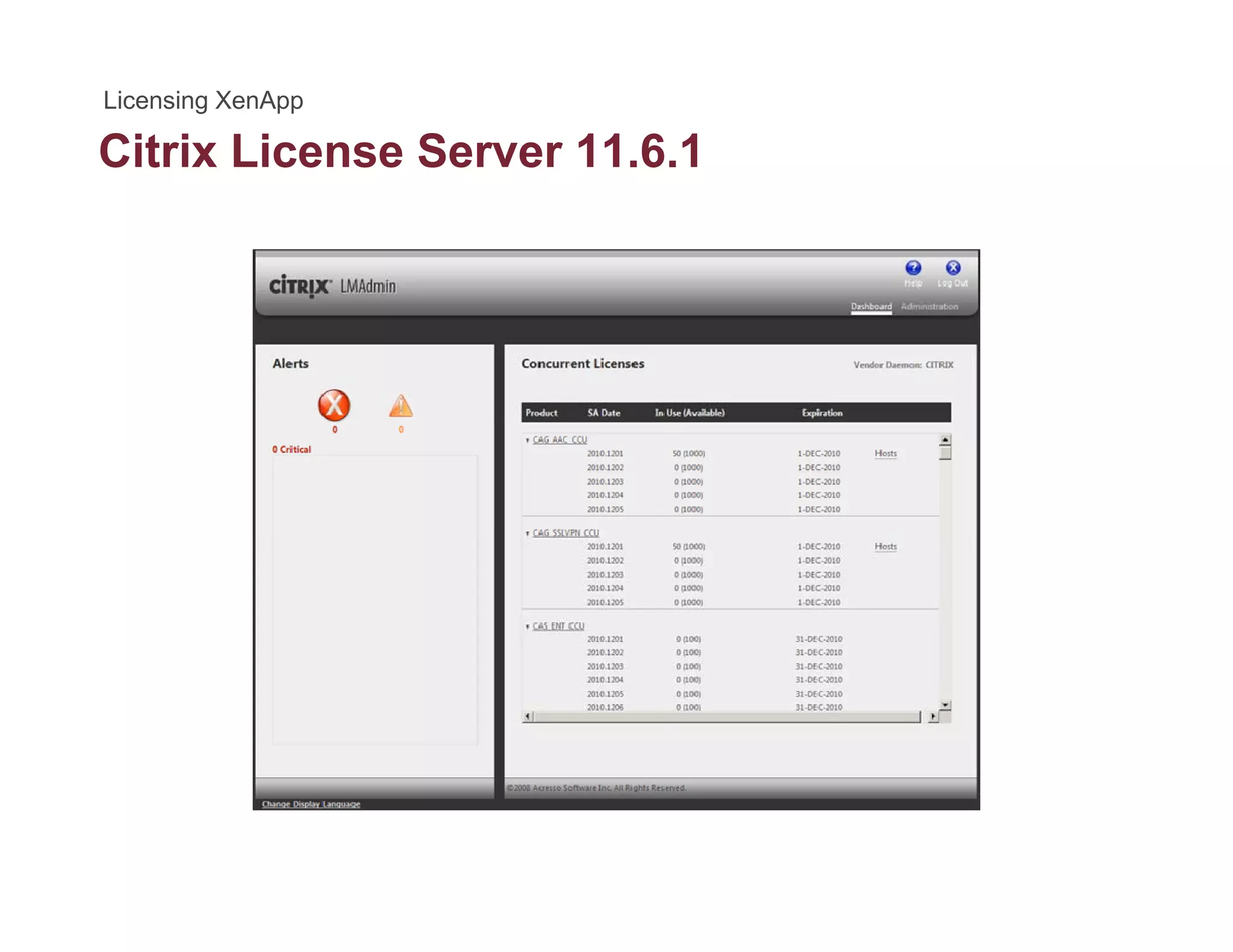The image size is (1233, 952).
Task: Open the CAG_SSLVPN_CCU product link
Action: 566,533
